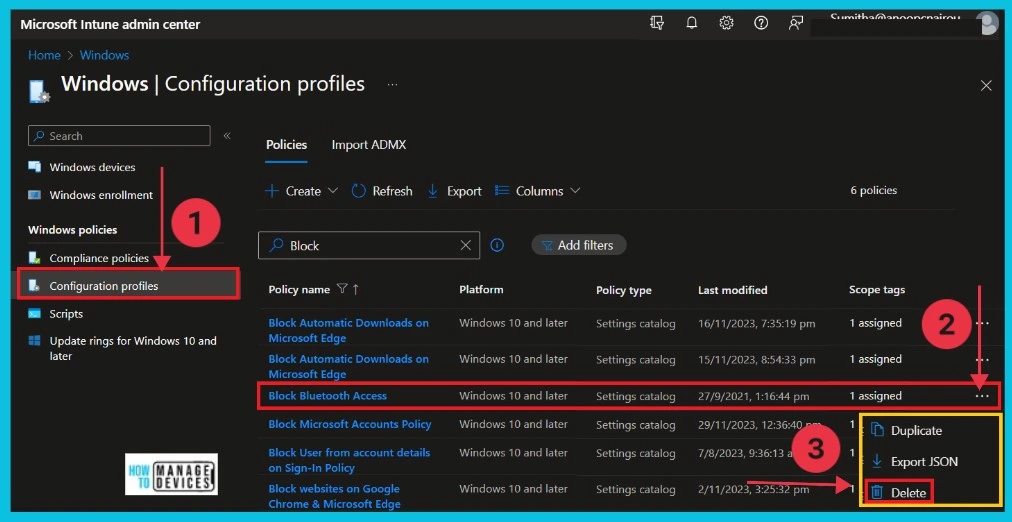
Task: Switch to Policies tab
Action: pyautogui.click(x=287, y=145)
